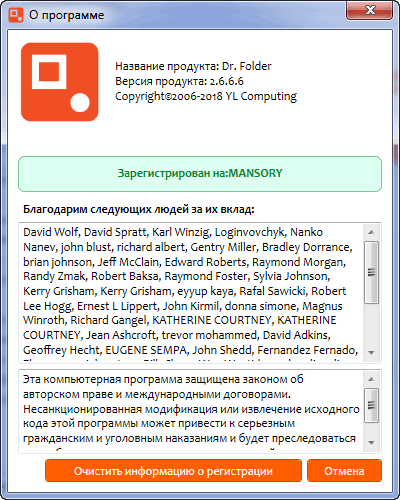Click the license text scrollbar thumb
Image resolution: width=400 pixels, height=500 pixels.
371,405
